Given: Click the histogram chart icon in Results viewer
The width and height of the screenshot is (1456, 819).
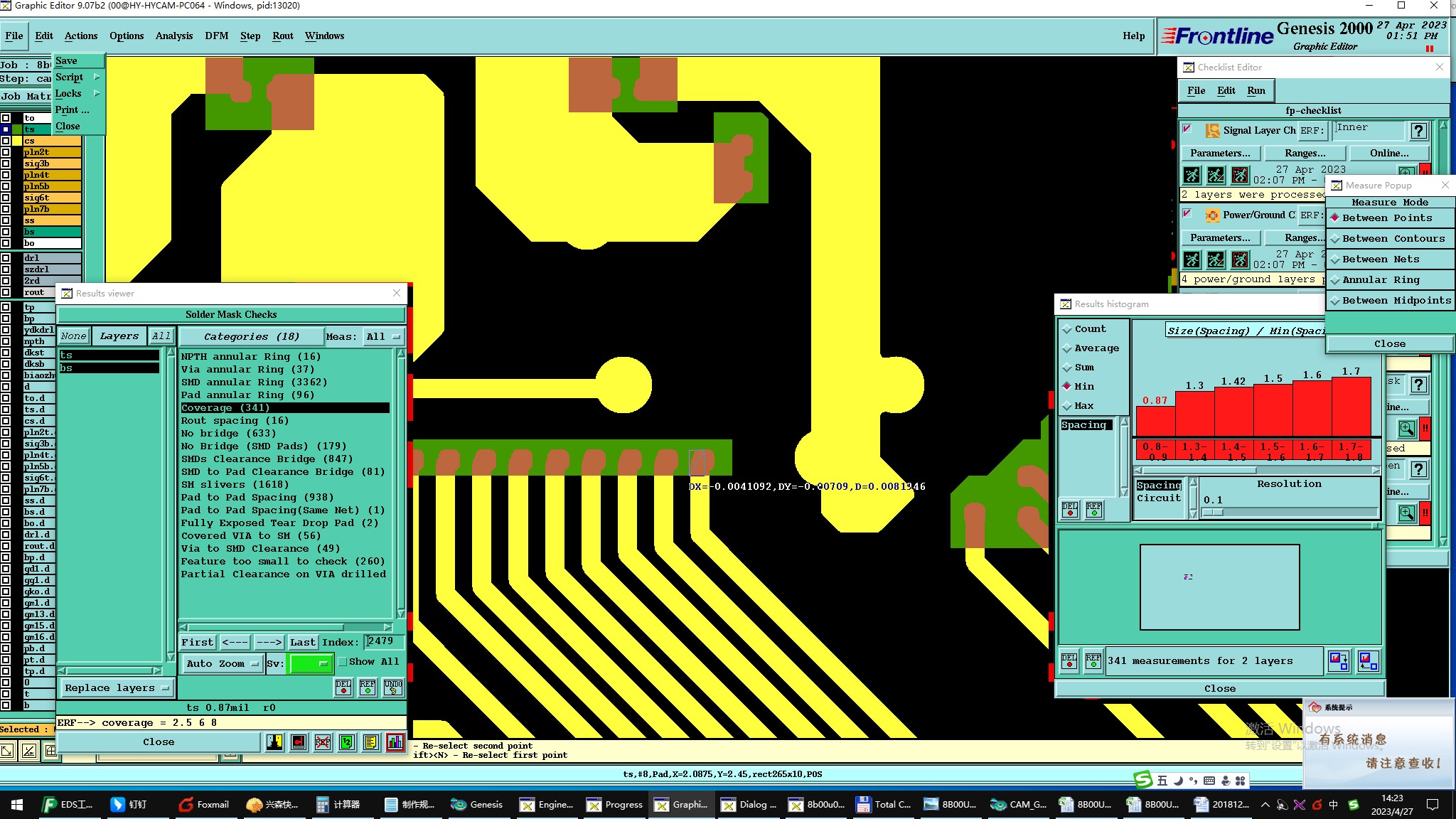Looking at the screenshot, I should coord(395,742).
